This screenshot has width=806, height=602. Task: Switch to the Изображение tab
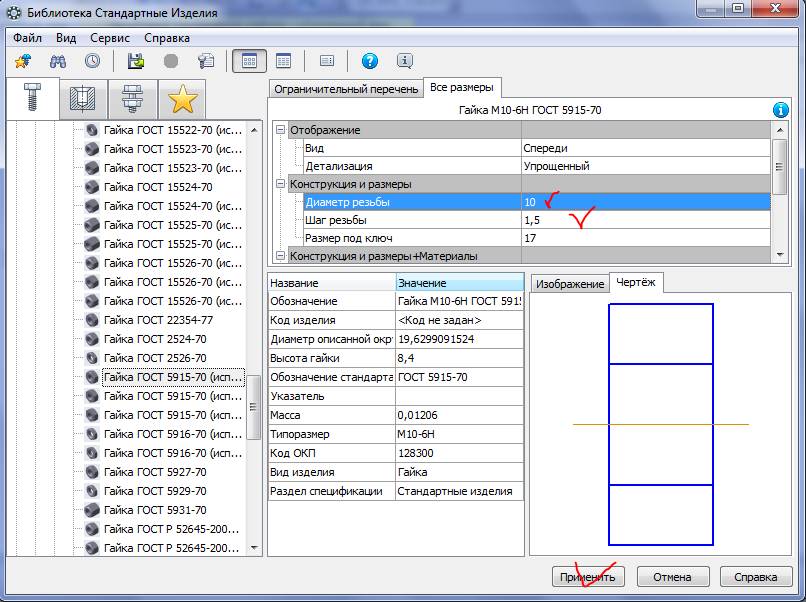coord(570,284)
